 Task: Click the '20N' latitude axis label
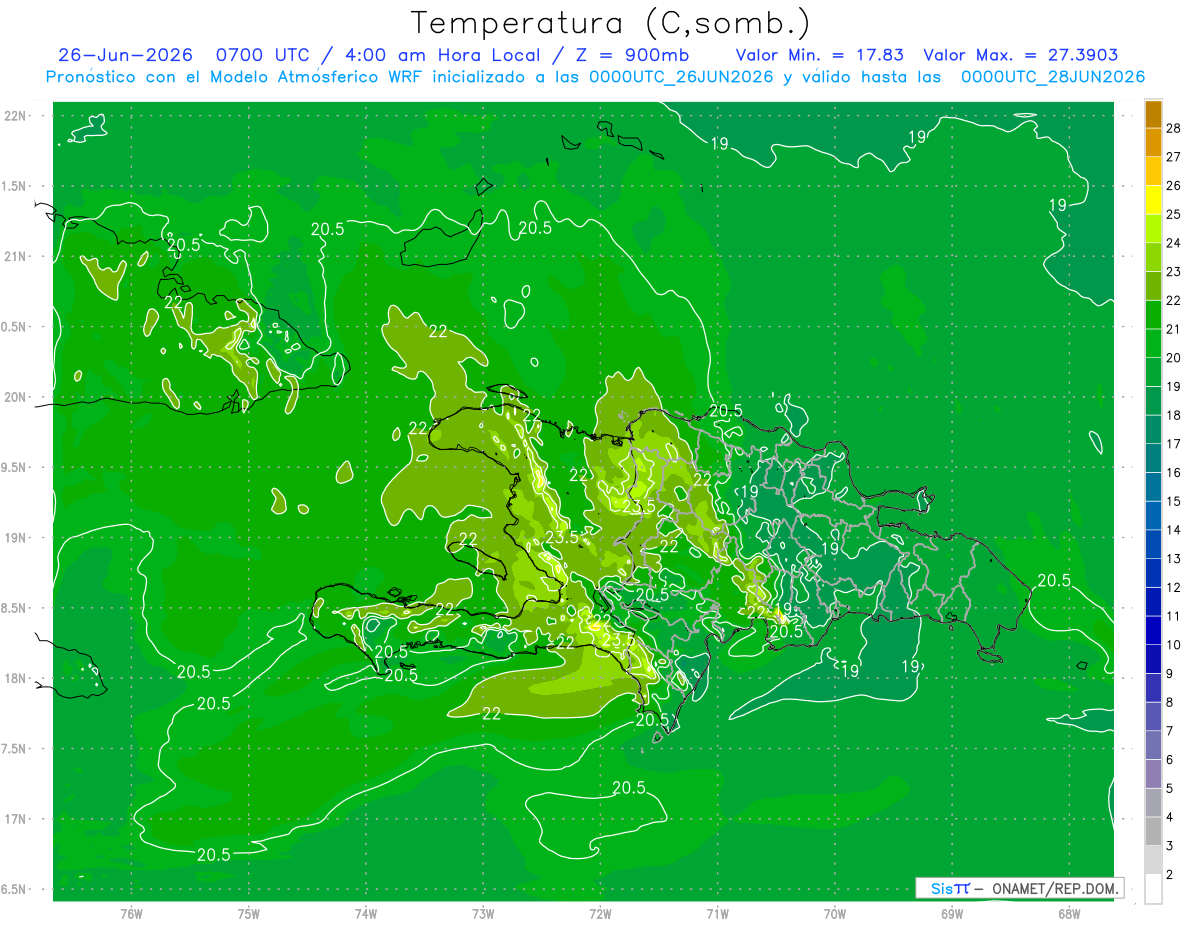16,397
